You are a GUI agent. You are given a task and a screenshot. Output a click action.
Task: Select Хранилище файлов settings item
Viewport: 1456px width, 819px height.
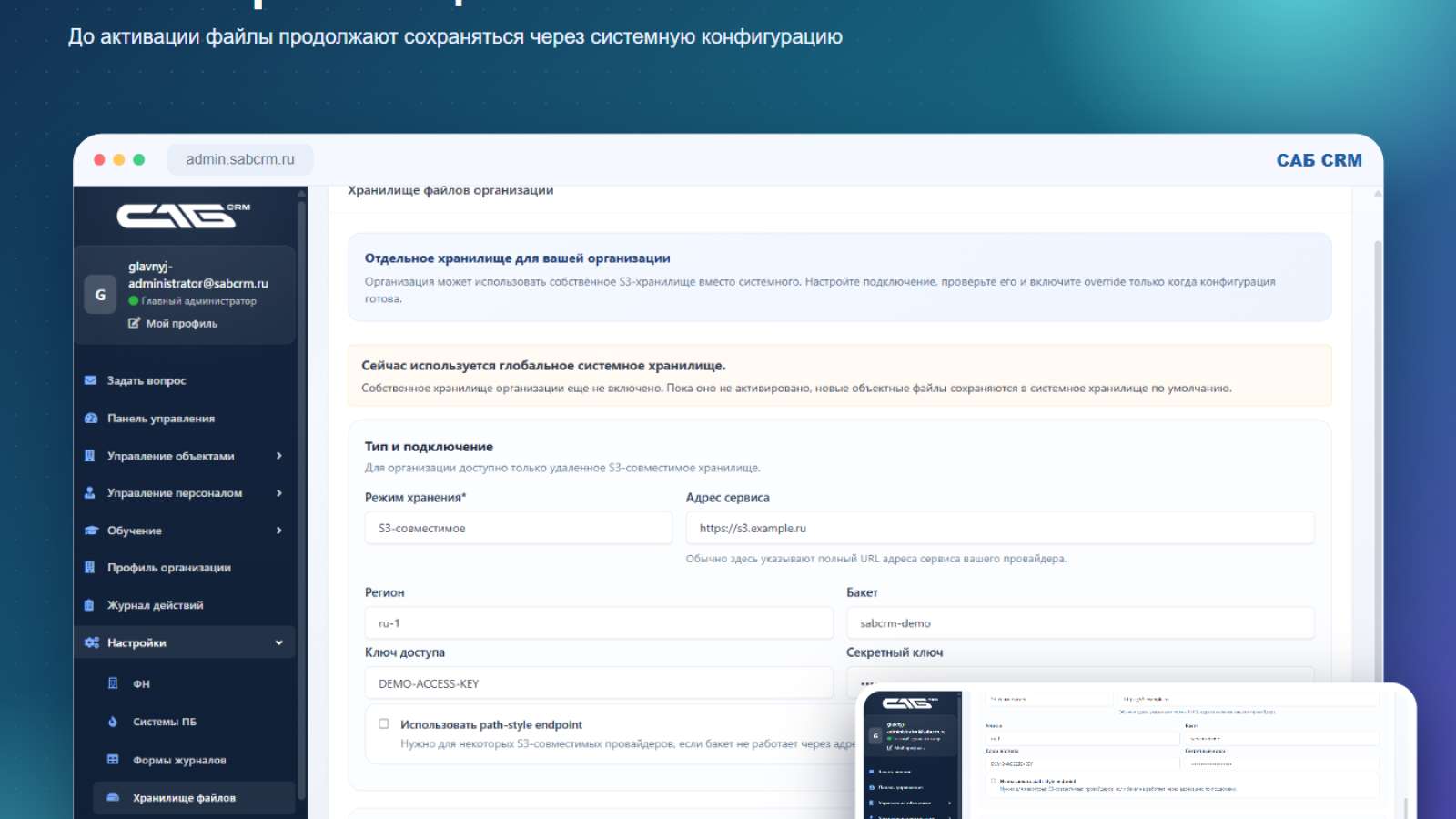pyautogui.click(x=194, y=797)
